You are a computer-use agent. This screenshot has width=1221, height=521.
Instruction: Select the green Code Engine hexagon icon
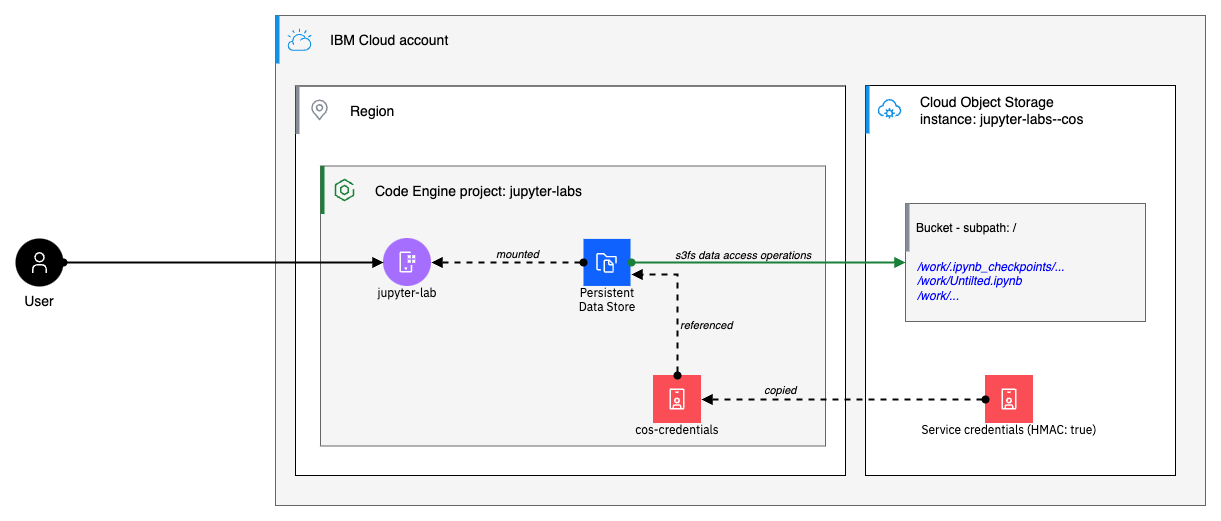tap(345, 190)
